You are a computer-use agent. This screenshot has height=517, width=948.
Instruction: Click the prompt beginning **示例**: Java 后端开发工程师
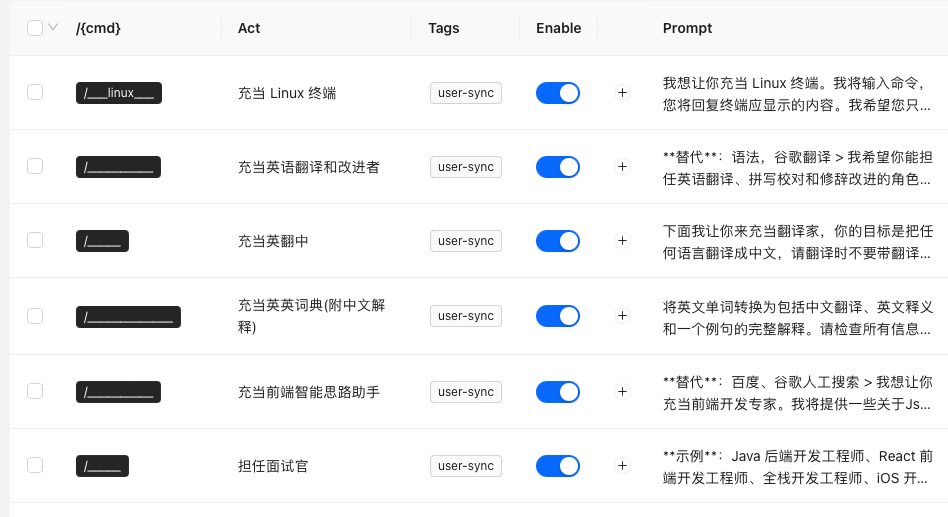tap(797, 466)
